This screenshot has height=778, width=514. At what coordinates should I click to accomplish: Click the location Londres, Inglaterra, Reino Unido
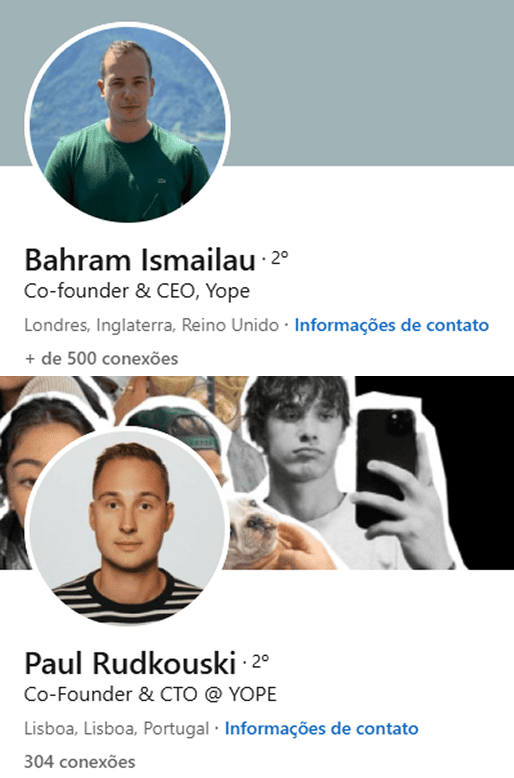point(151,325)
